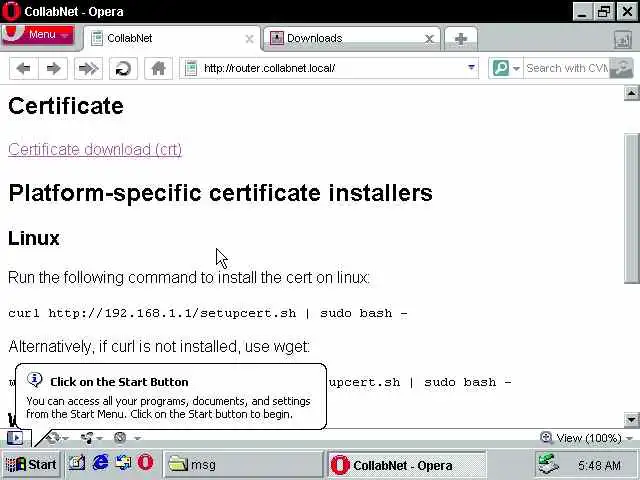640x480 pixels.
Task: Restore down the Opera window
Action: [x=604, y=11]
